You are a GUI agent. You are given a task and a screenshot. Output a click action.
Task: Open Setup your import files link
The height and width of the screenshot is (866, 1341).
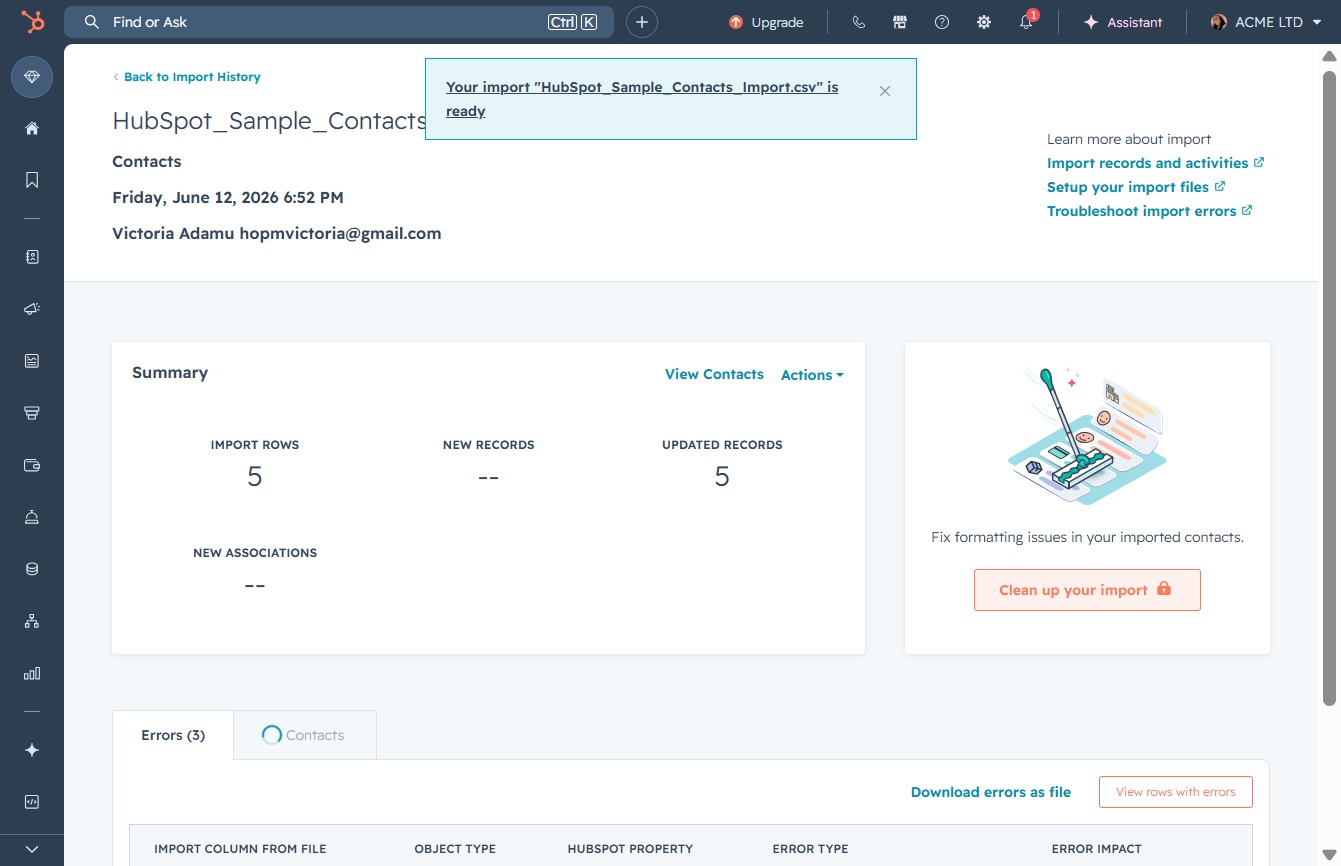1136,187
